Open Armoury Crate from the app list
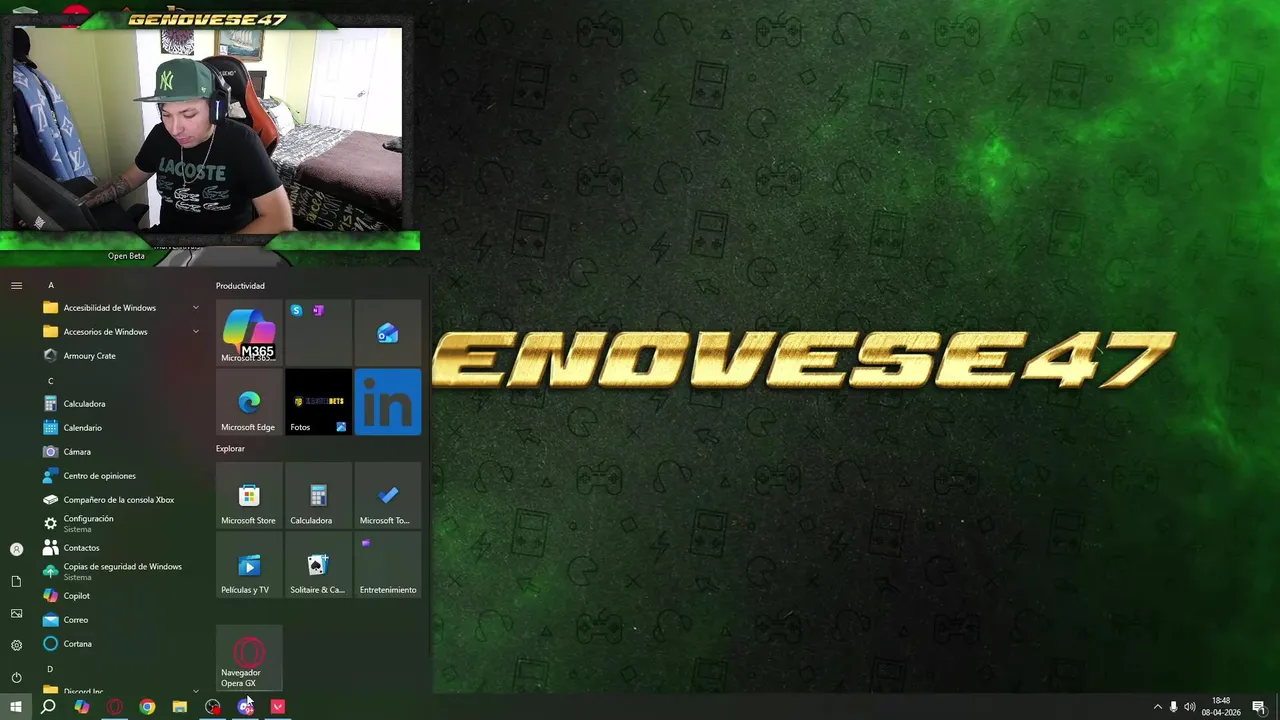Viewport: 1280px width, 720px height. click(x=121, y=356)
